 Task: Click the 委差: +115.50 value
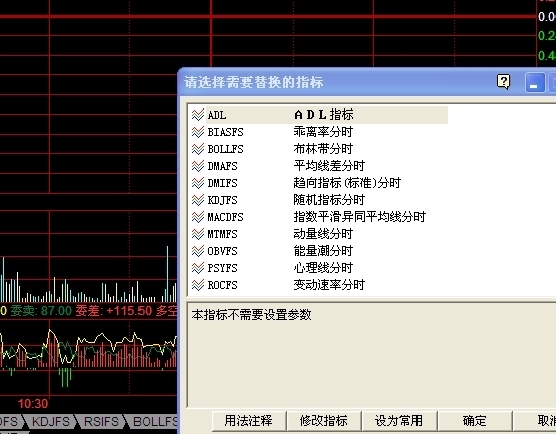114,311
